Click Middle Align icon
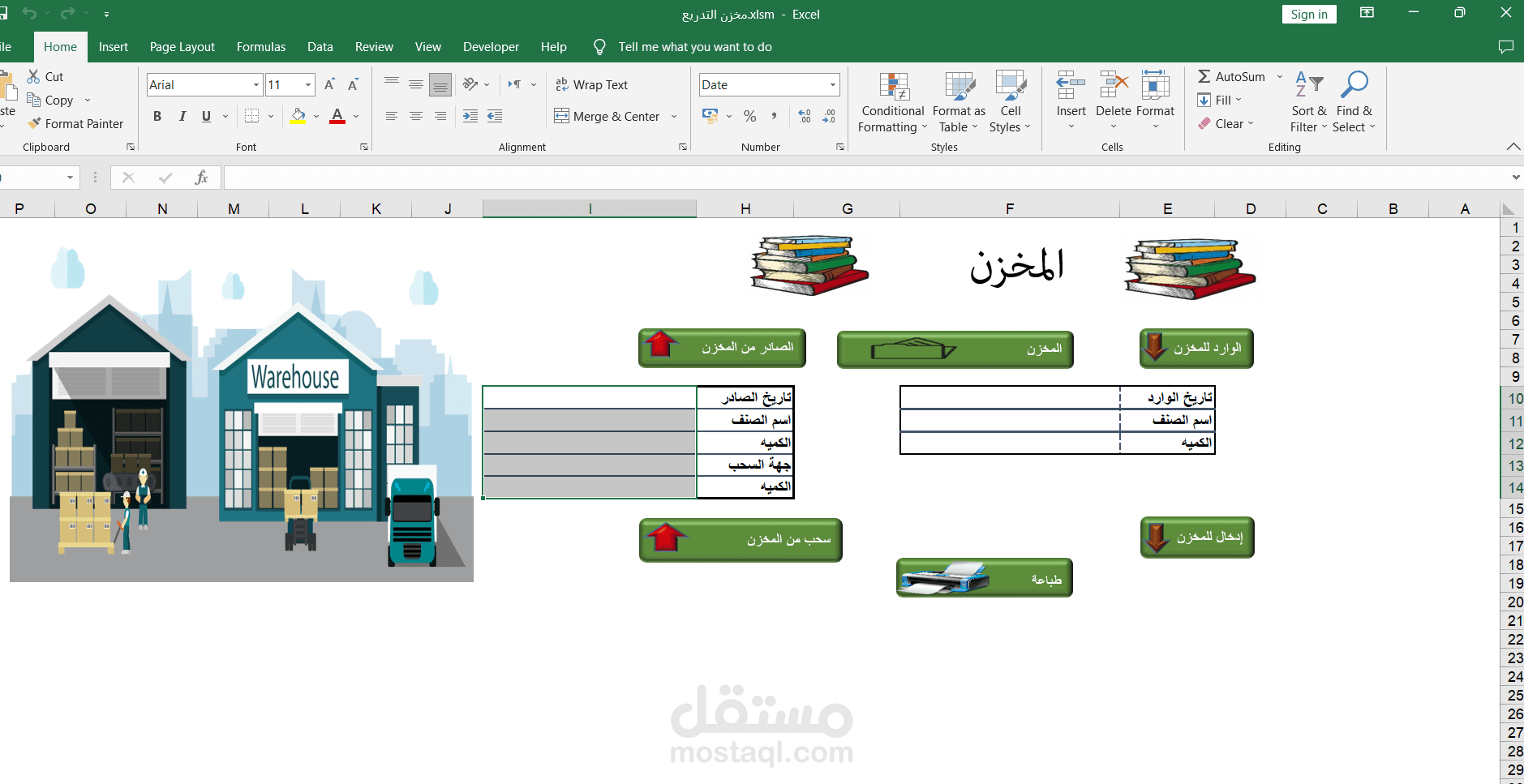 pyautogui.click(x=416, y=84)
